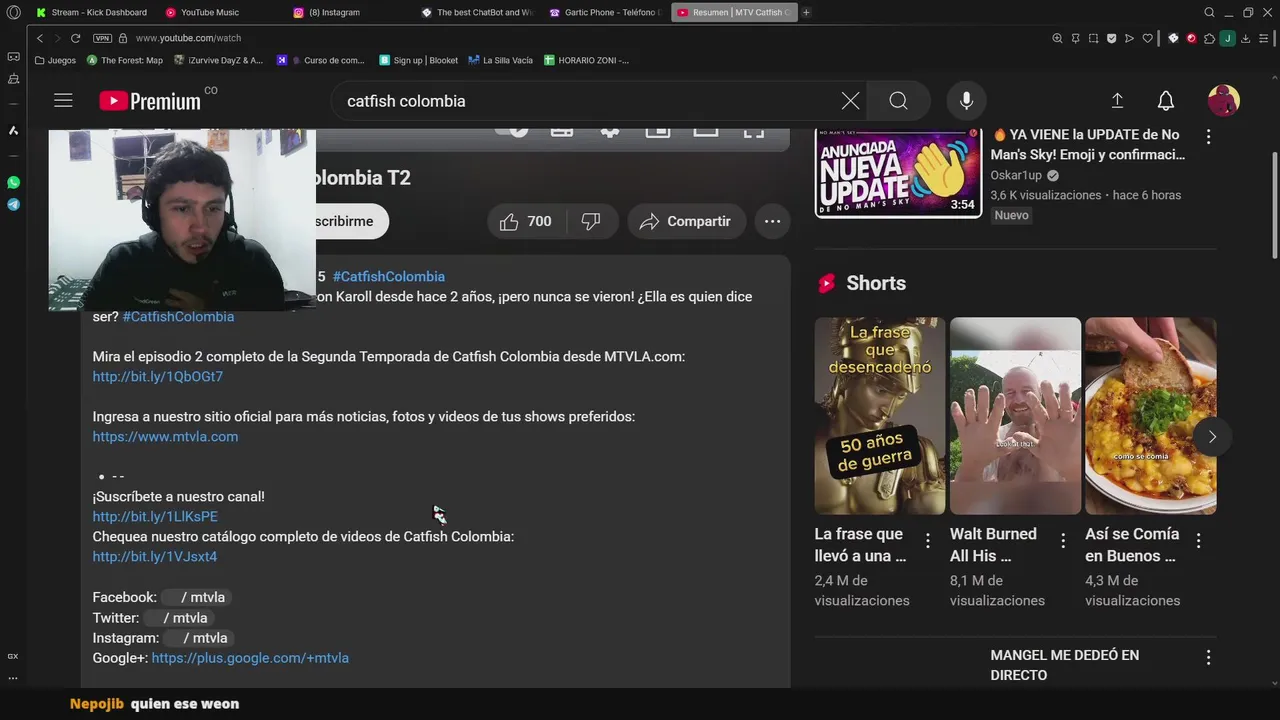Viewport: 1280px width, 720px height.
Task: Open the plus.google.com/+mtvla link
Action: point(250,658)
